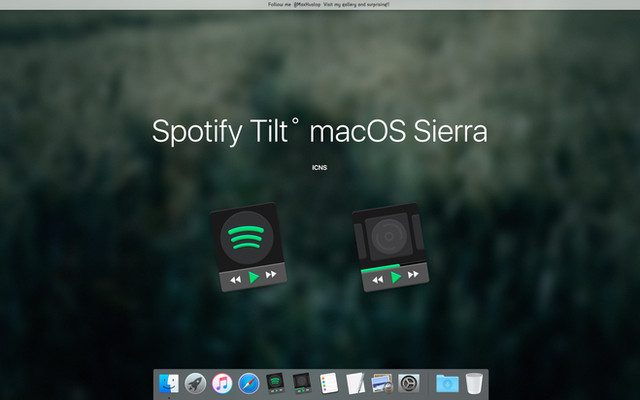Click the "Spotify Tilt° macOS Sierra" title
Image resolution: width=640 pixels, height=400 pixels.
pyautogui.click(x=320, y=131)
